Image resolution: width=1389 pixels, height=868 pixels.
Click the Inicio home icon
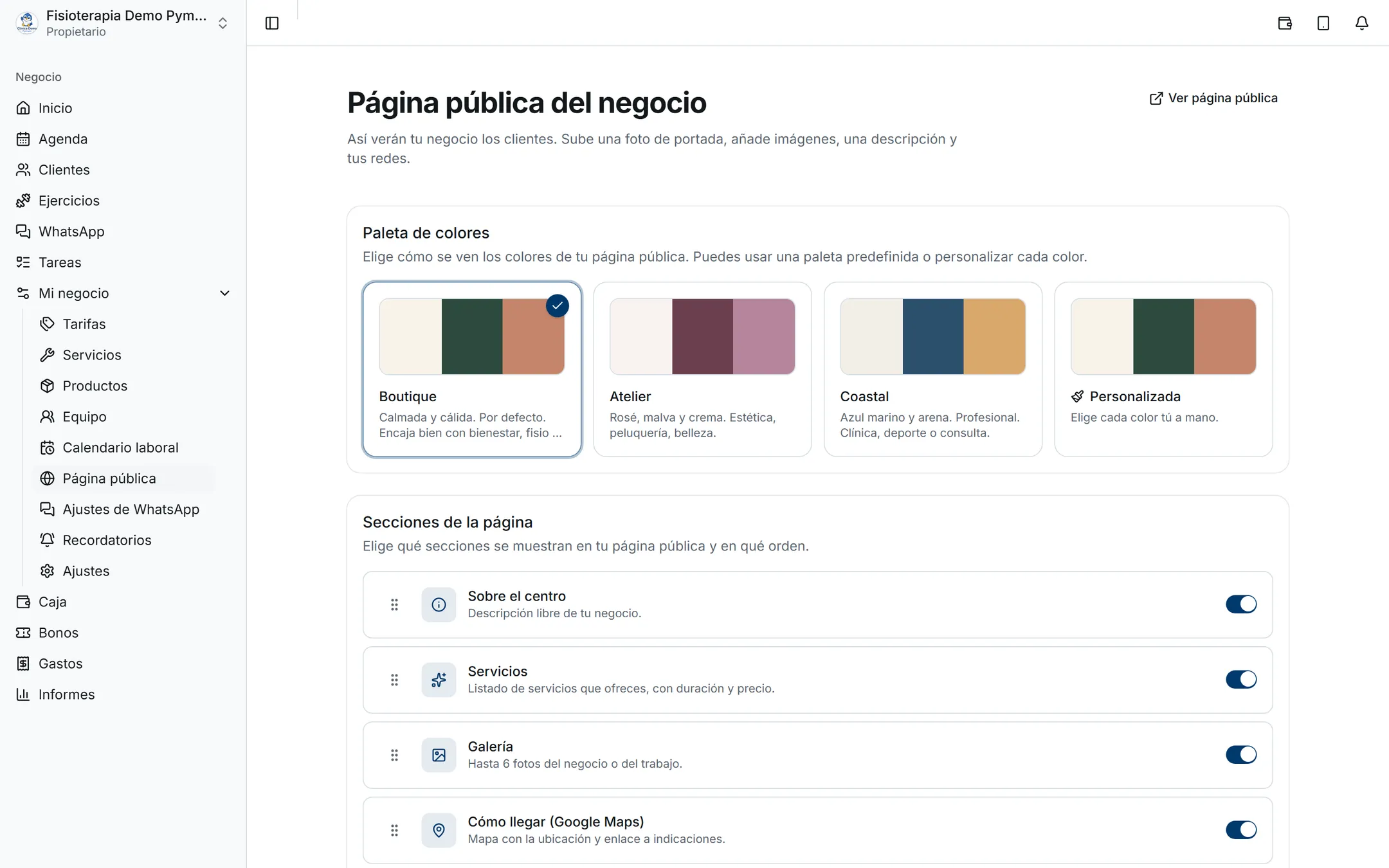tap(23, 108)
